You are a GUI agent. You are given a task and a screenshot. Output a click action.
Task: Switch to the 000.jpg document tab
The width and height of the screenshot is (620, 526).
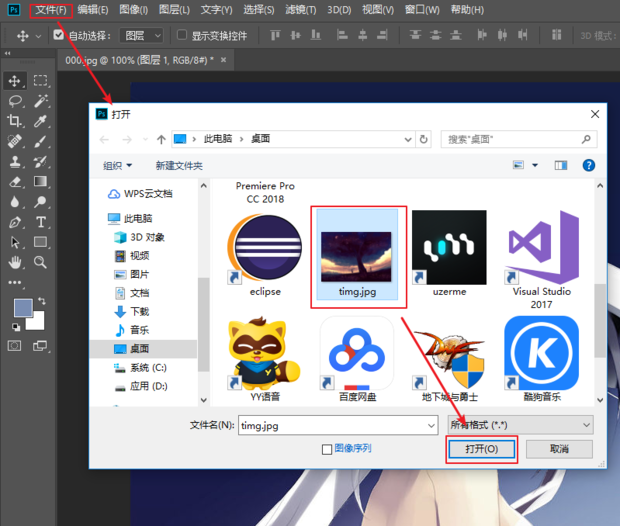[139, 61]
